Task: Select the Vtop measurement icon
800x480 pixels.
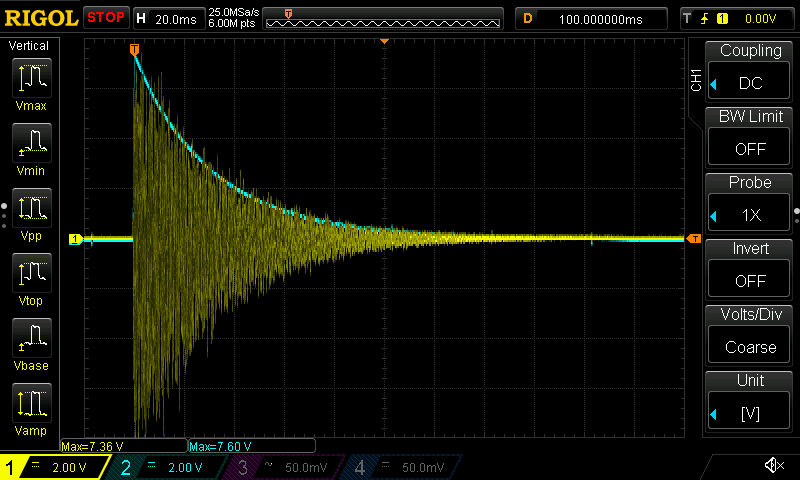Action: [x=31, y=278]
